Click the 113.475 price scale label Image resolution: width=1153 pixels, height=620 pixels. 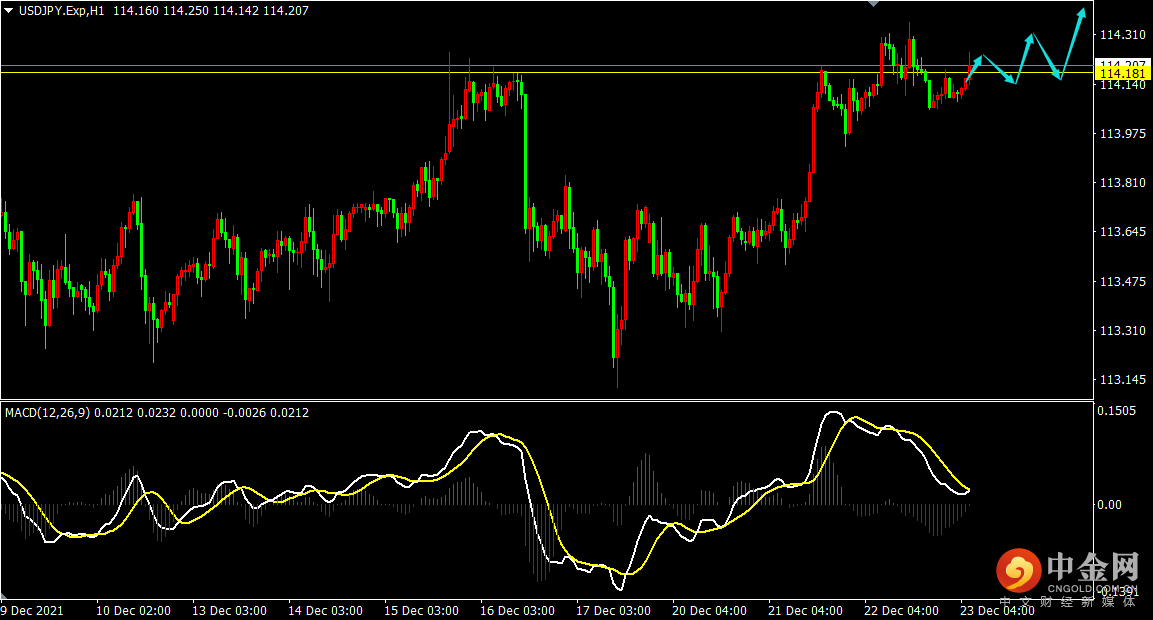coord(1122,281)
